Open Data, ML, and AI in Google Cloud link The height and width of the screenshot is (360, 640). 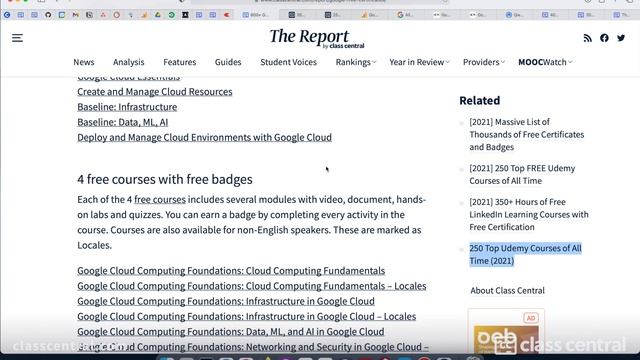coord(231,331)
